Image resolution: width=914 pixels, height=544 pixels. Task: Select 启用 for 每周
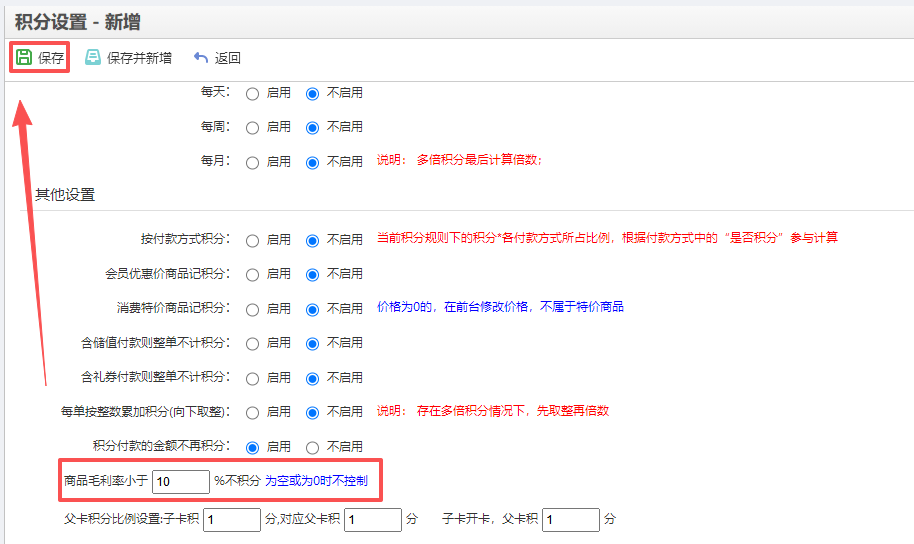[252, 128]
